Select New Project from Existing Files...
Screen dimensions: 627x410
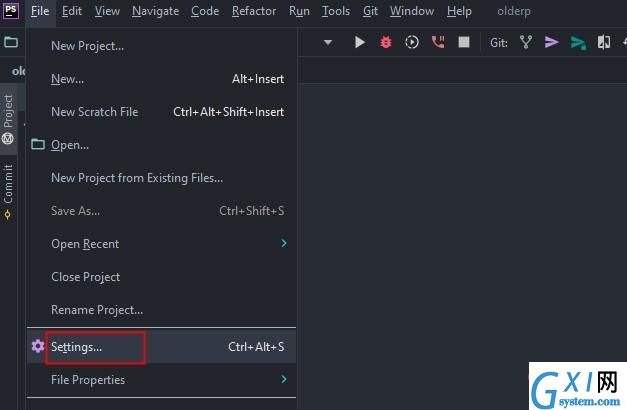coord(162,178)
